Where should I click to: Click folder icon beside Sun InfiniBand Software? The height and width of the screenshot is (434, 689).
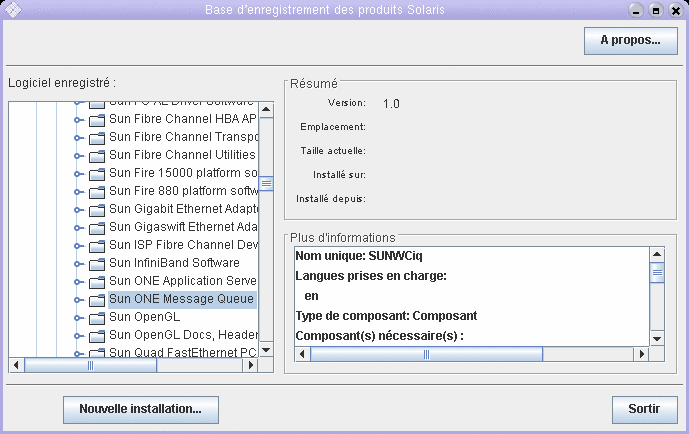(97, 264)
